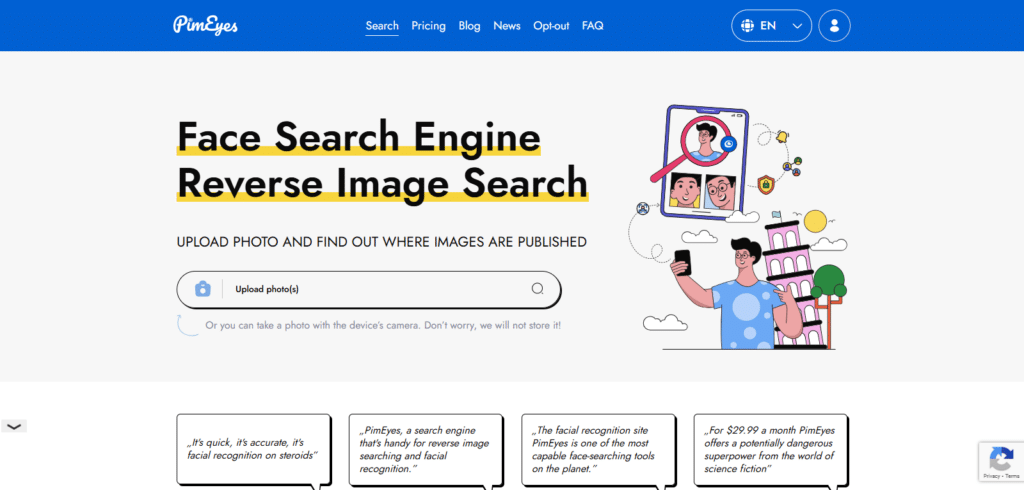Go to the Pricing page
1024x490 pixels.
tap(428, 26)
